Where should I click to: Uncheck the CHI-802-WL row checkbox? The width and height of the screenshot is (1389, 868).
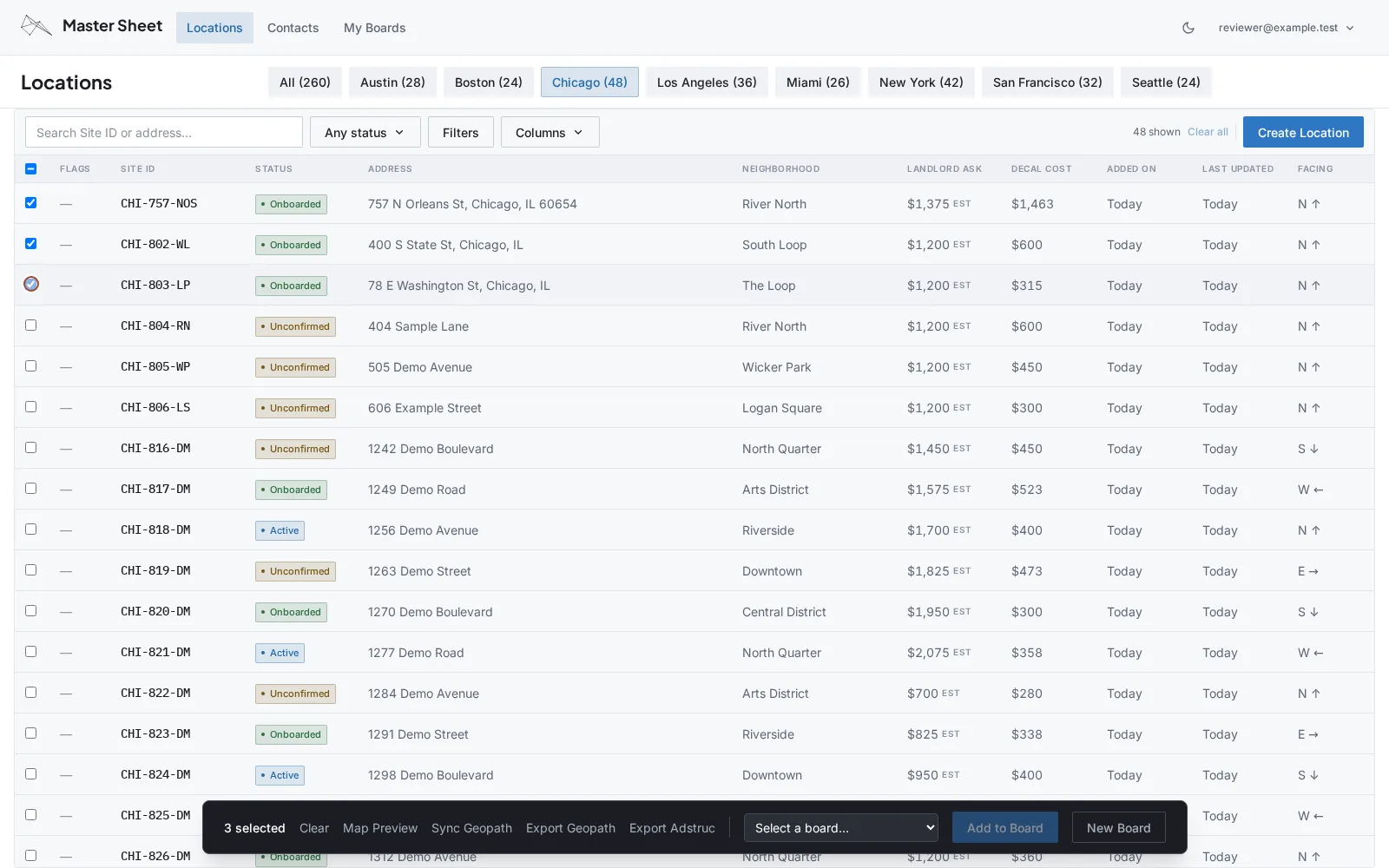point(30,243)
